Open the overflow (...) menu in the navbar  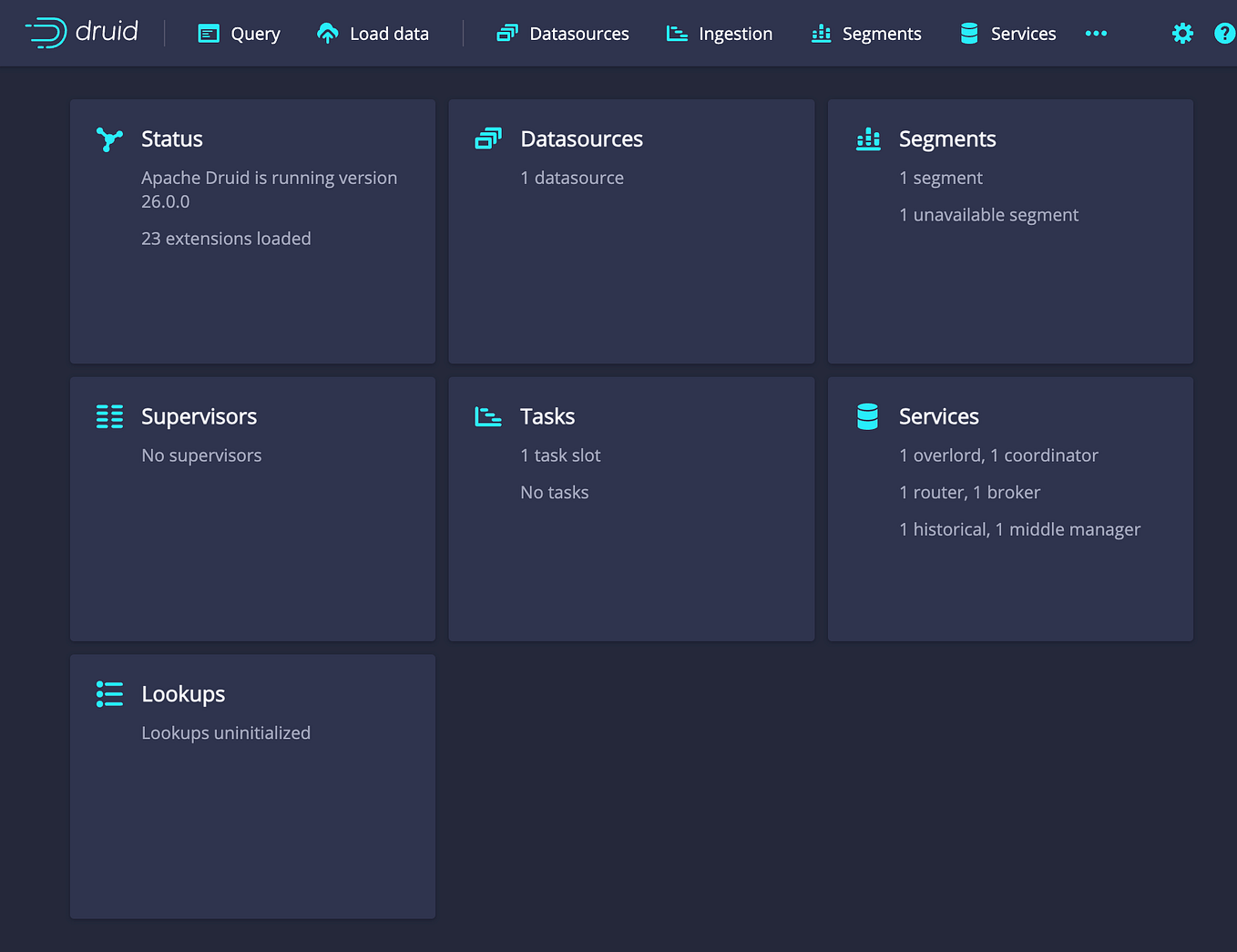(1096, 33)
